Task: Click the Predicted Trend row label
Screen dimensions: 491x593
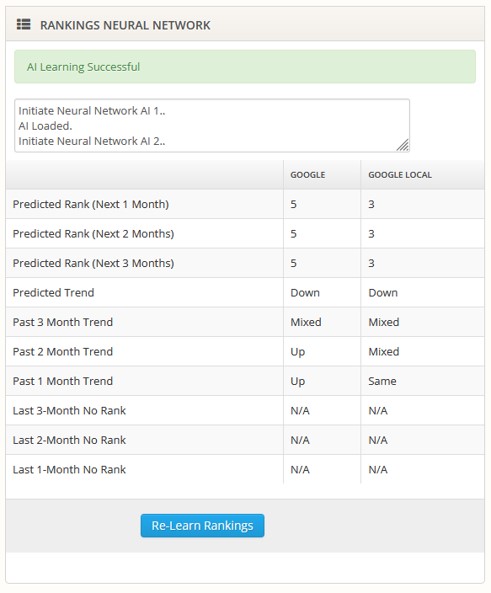Action: coord(53,293)
